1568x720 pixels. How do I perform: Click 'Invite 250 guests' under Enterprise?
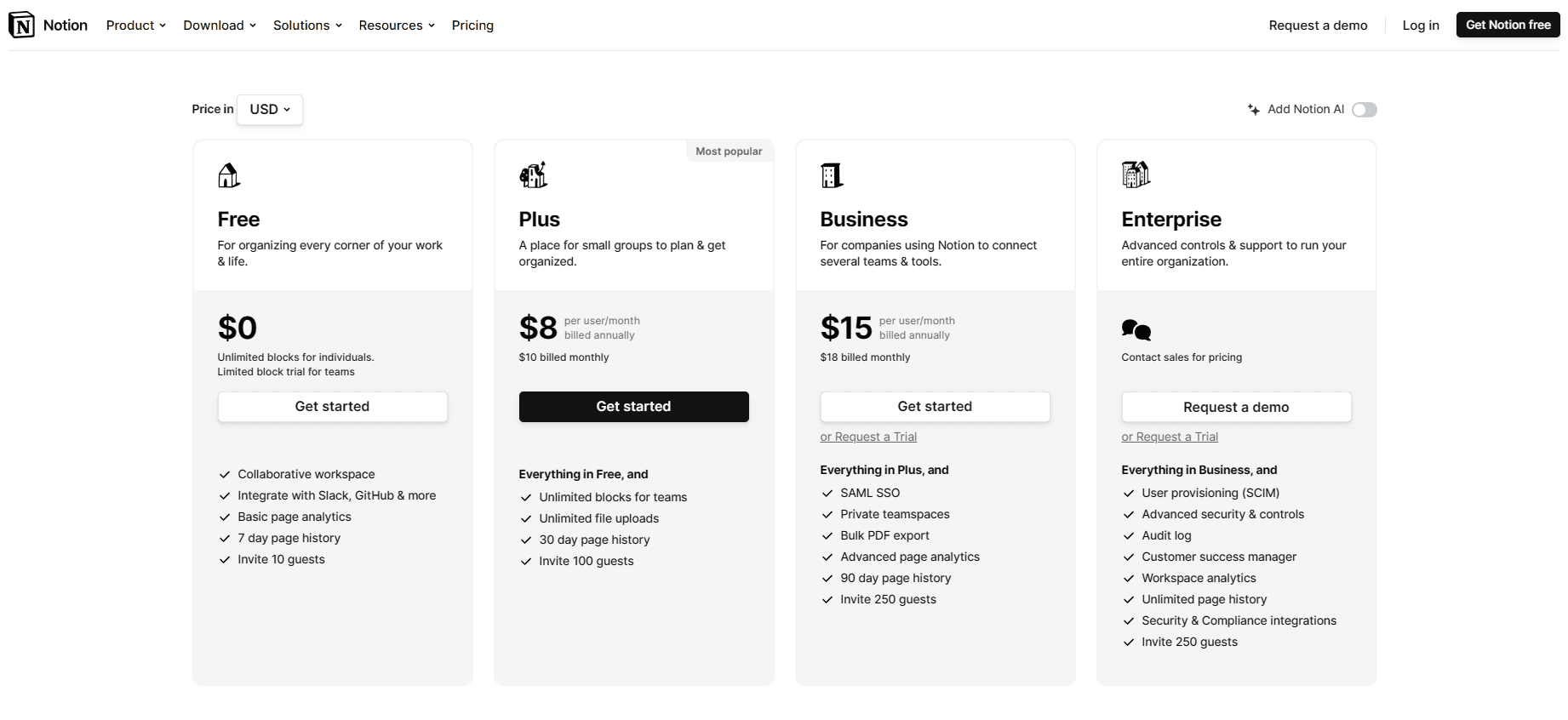pos(1189,642)
